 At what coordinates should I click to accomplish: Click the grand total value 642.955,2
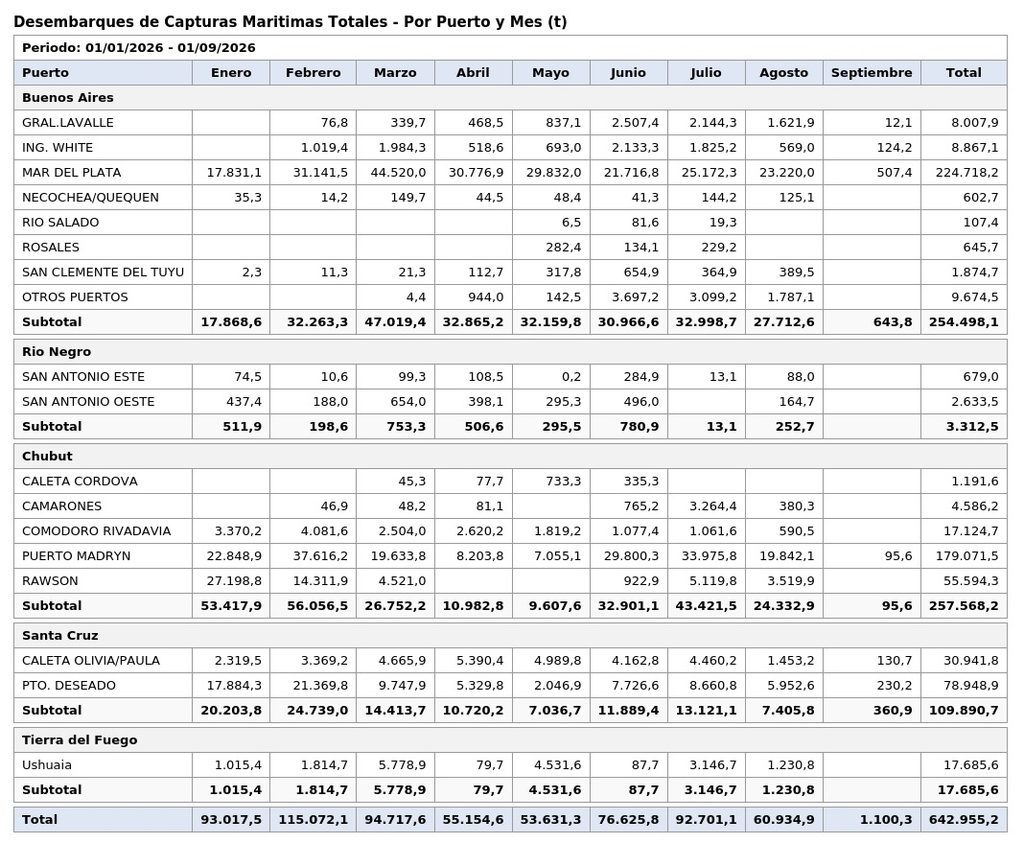964,819
